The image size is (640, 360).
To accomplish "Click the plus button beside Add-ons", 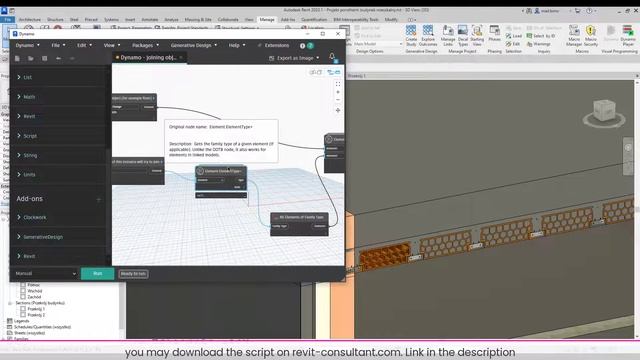I will (x=98, y=200).
